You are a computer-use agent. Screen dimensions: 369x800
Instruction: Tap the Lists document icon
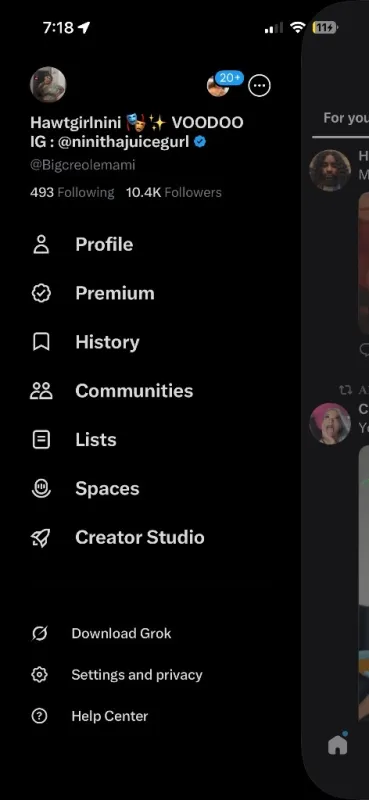tap(41, 439)
